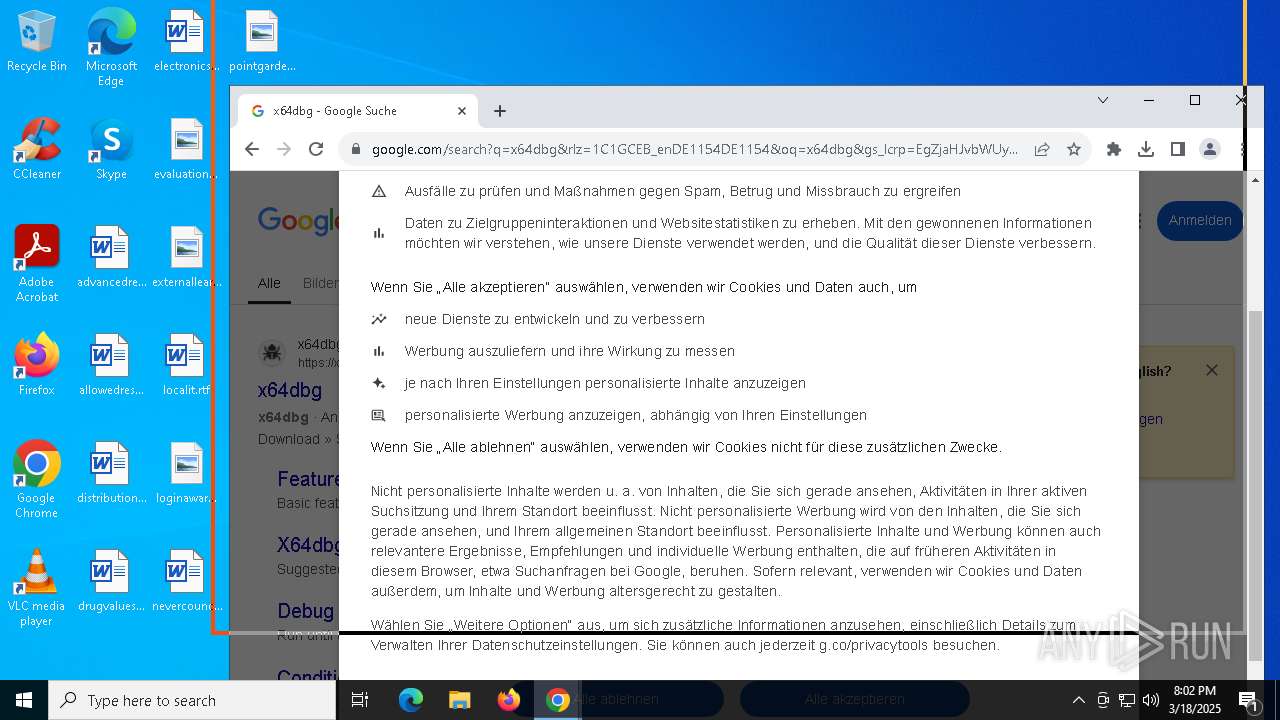The image size is (1280, 720).
Task: Open the volume control tray icon
Action: tap(1151, 700)
